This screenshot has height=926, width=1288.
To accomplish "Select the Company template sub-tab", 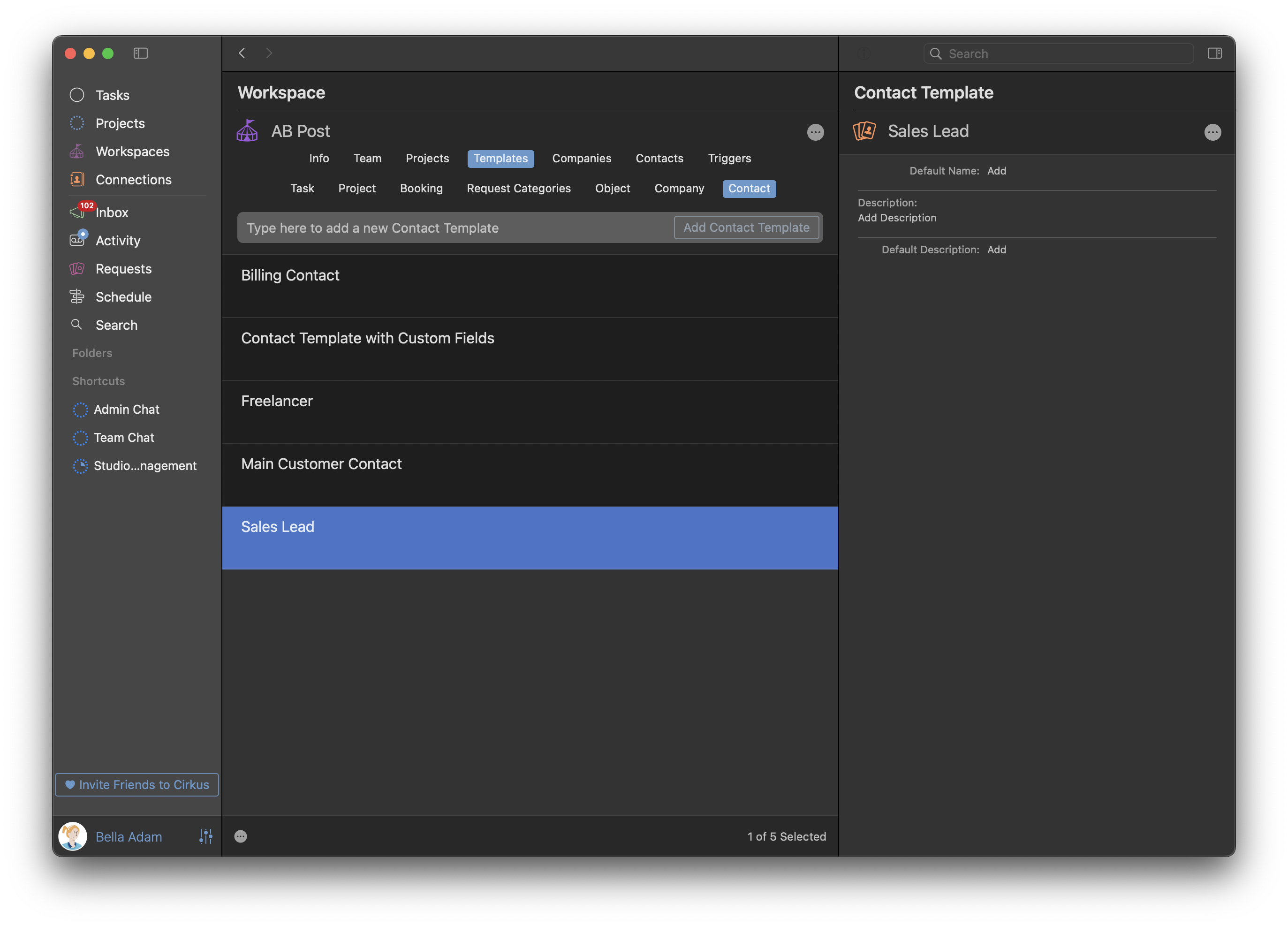I will (x=679, y=189).
